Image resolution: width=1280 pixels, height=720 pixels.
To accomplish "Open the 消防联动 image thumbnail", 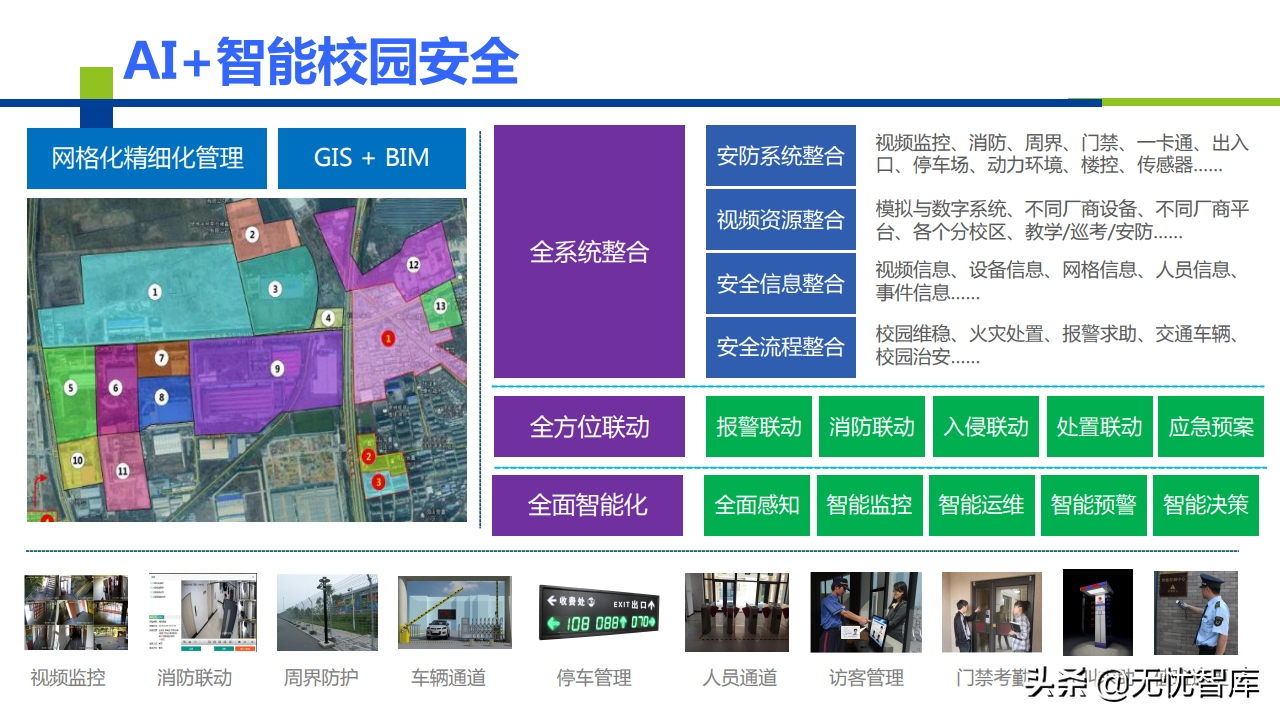I will click(x=200, y=611).
